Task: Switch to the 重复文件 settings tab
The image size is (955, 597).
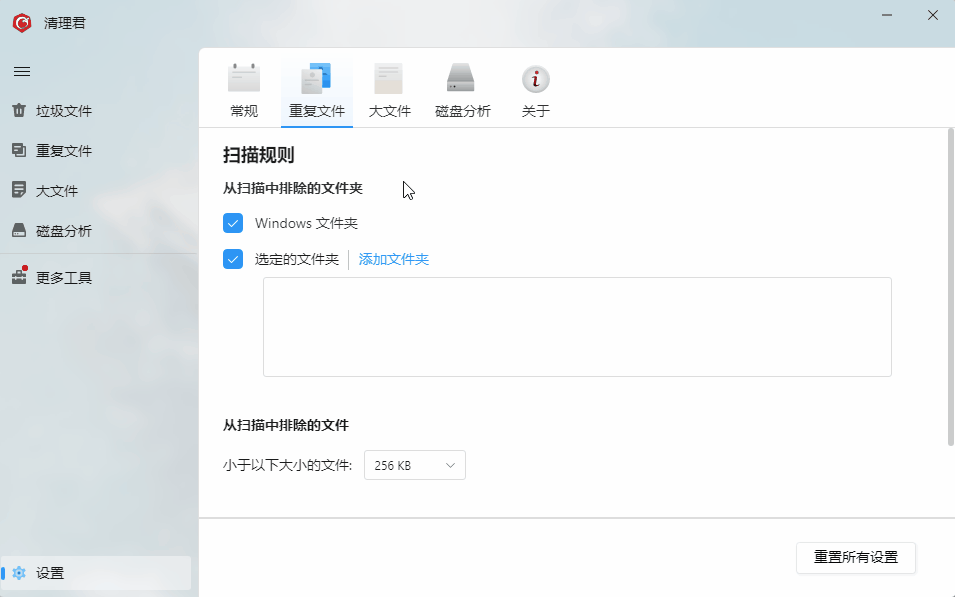Action: pos(317,91)
